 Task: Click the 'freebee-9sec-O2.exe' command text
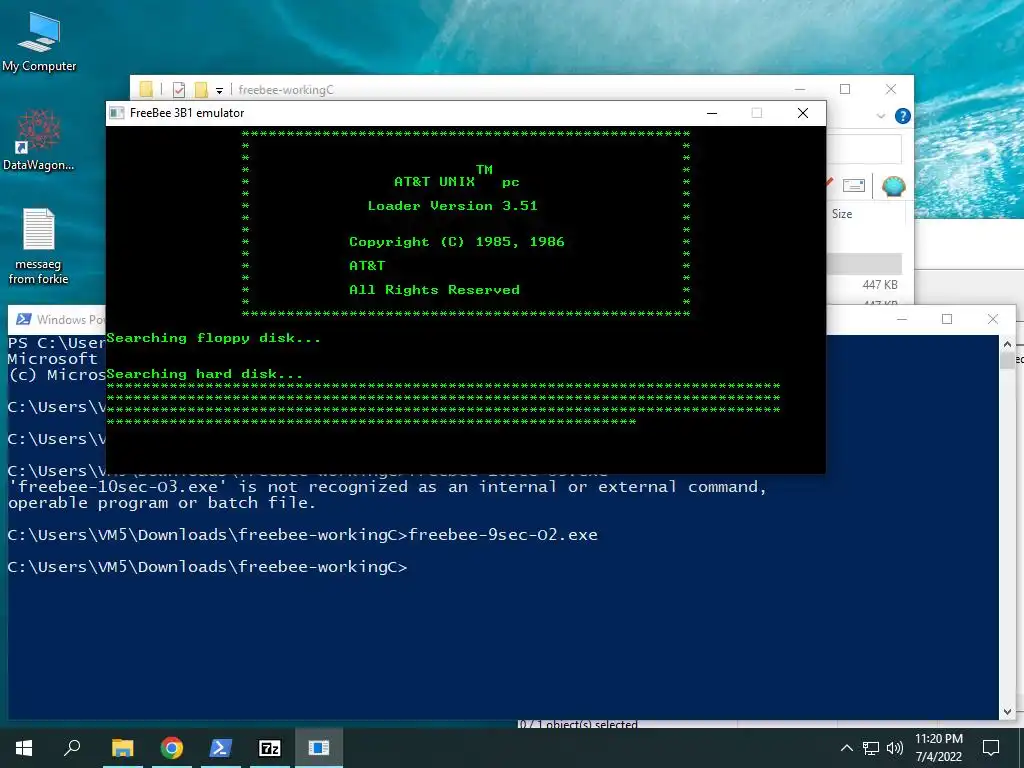coord(503,535)
